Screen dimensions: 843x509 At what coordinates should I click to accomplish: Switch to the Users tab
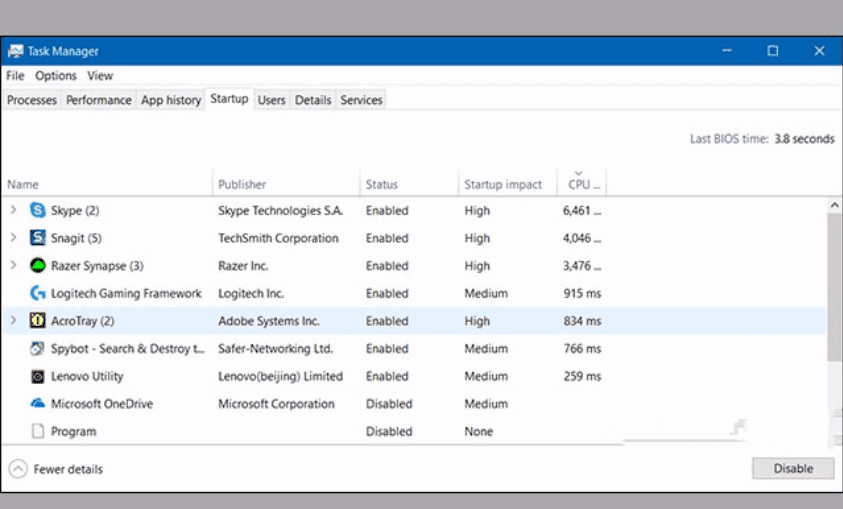(x=272, y=100)
